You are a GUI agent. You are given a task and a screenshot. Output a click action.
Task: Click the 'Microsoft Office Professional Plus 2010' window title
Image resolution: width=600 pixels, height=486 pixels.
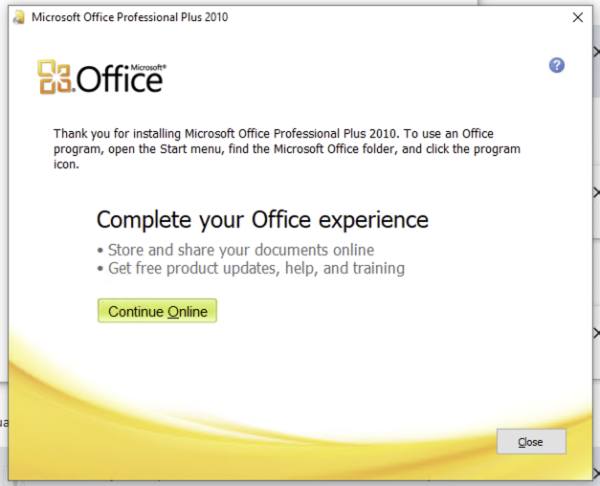point(130,17)
